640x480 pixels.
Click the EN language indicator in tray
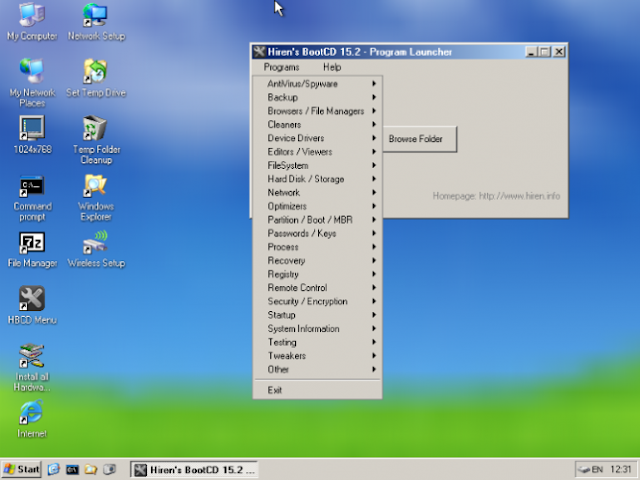(597, 469)
